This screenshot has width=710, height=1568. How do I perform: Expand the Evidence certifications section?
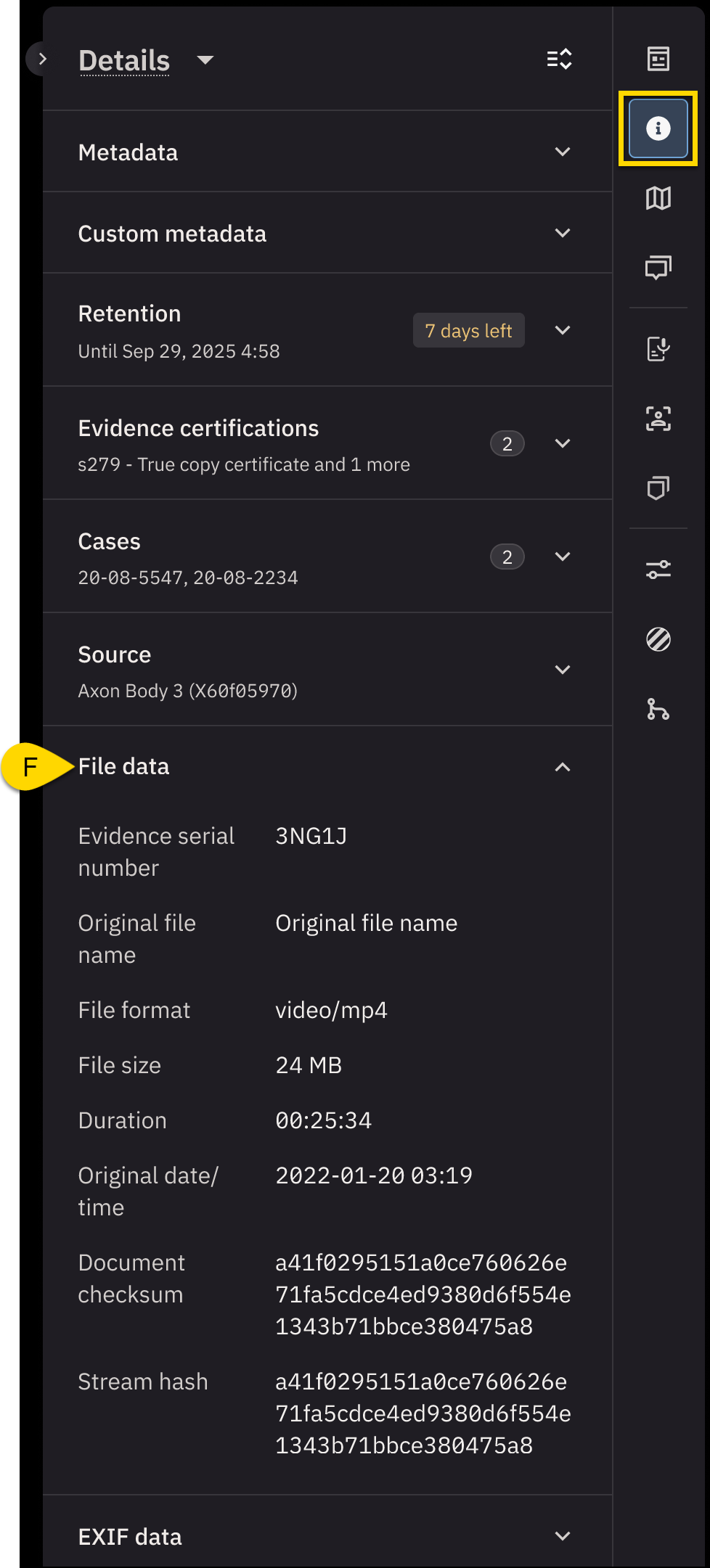pos(562,443)
